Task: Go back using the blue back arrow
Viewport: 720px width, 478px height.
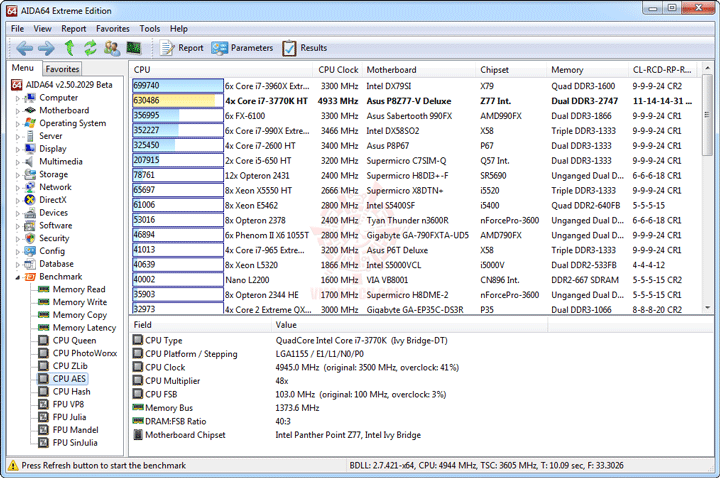Action: 24,48
